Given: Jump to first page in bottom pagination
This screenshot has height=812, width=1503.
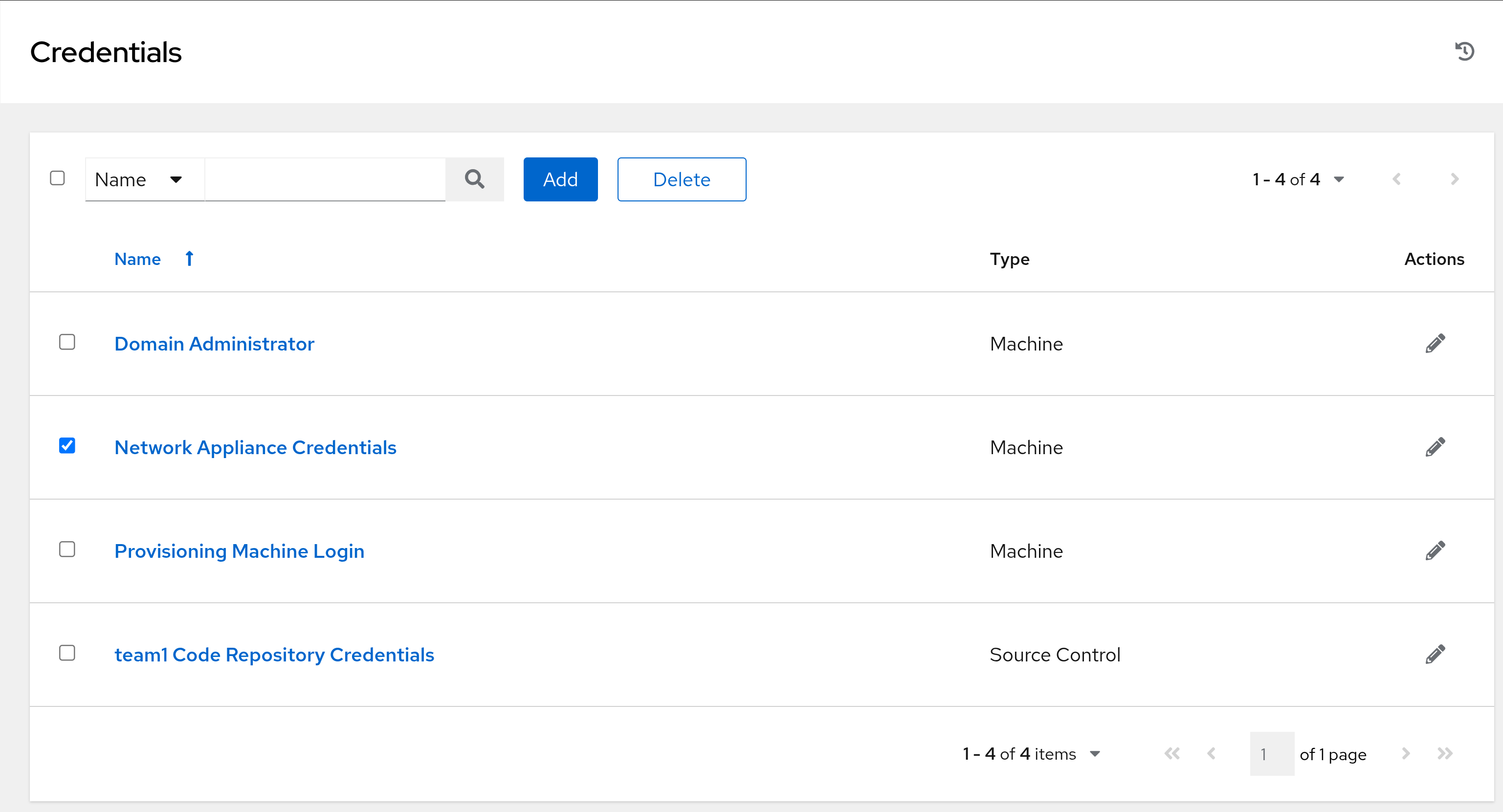Looking at the screenshot, I should (x=1171, y=754).
